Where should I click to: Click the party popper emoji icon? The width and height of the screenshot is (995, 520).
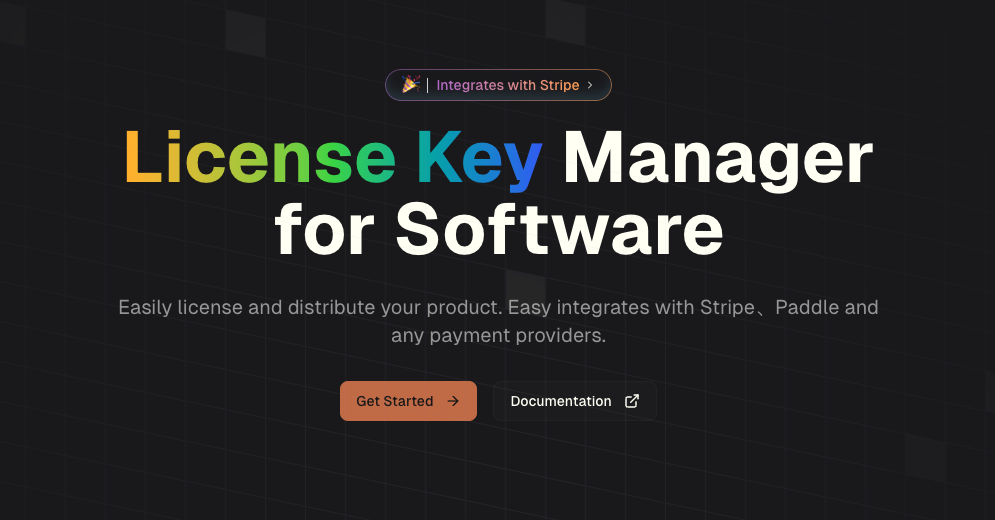410,85
